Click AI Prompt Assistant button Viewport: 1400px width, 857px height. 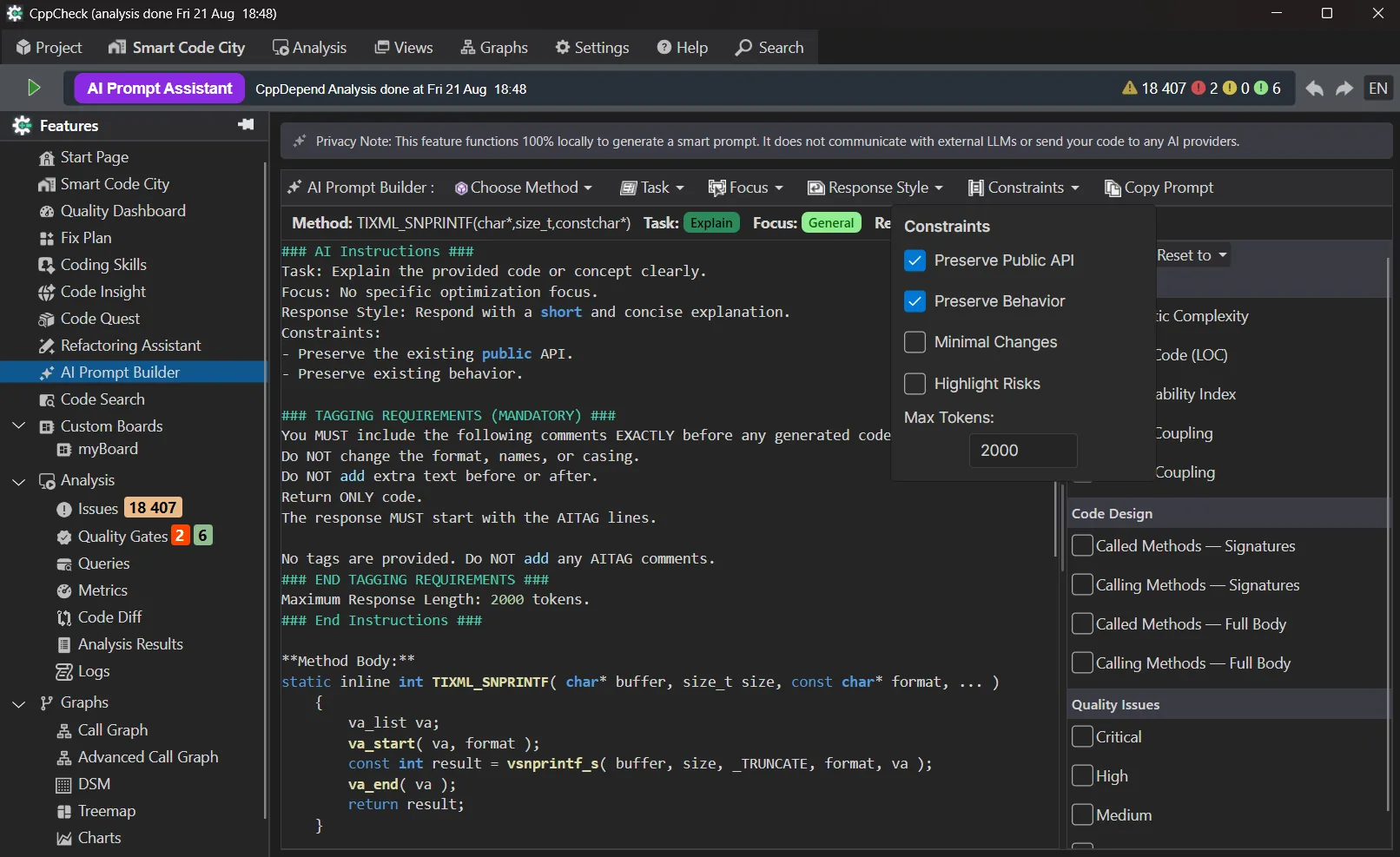point(160,89)
